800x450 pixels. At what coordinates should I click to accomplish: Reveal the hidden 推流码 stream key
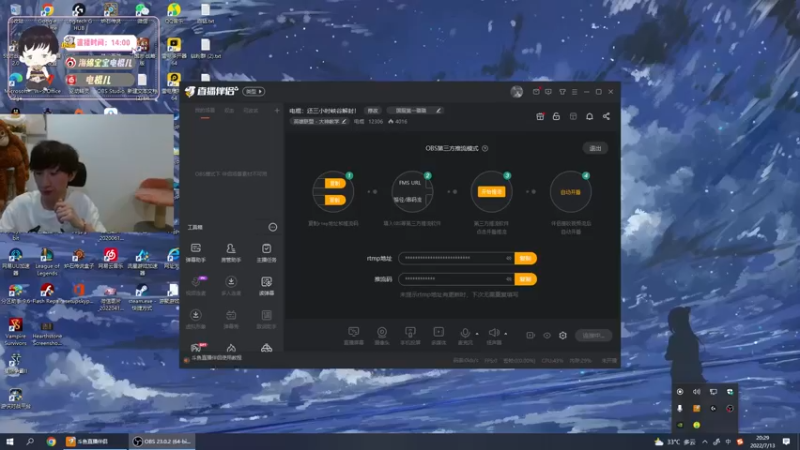[509, 279]
